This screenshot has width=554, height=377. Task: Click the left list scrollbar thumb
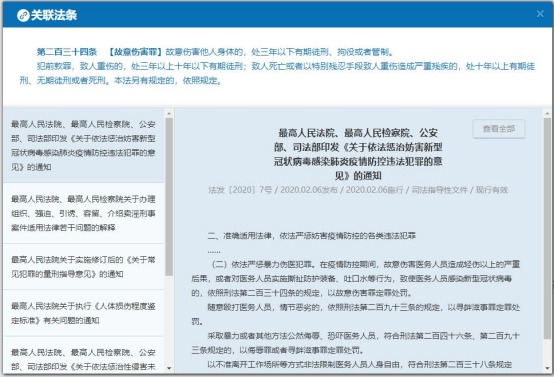coord(169,196)
